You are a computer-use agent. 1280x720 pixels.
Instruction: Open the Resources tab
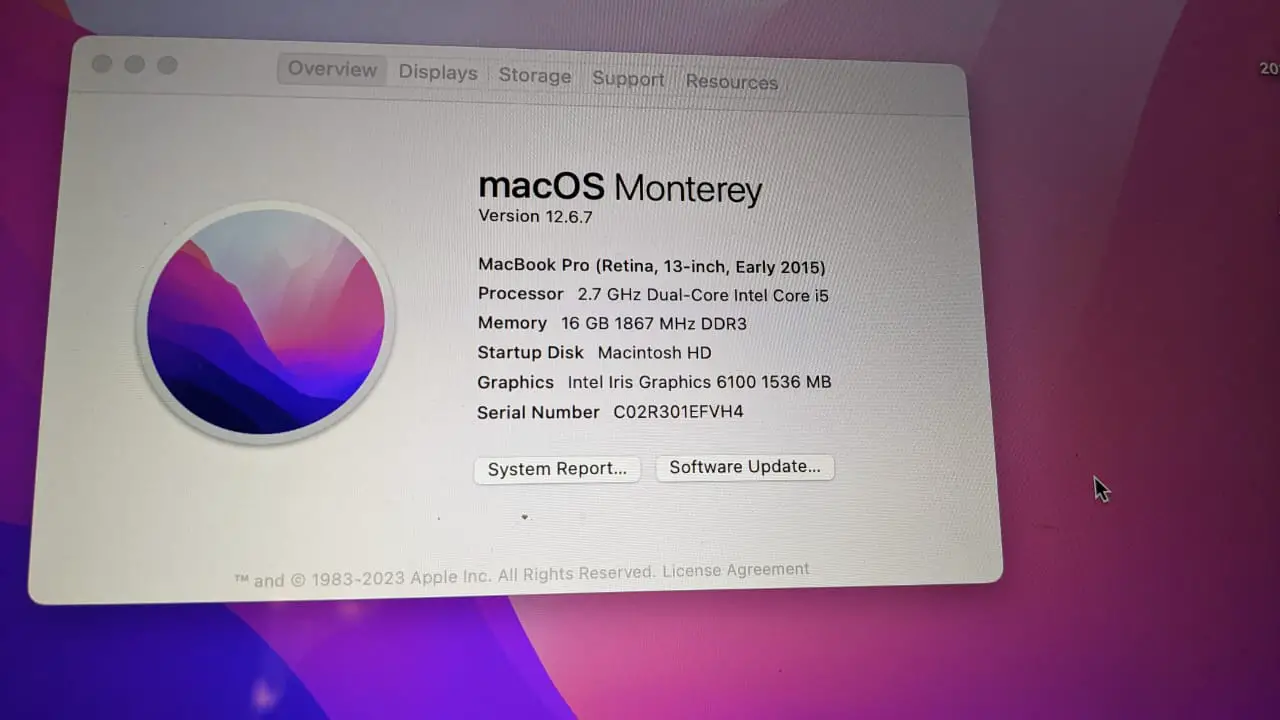click(x=732, y=82)
